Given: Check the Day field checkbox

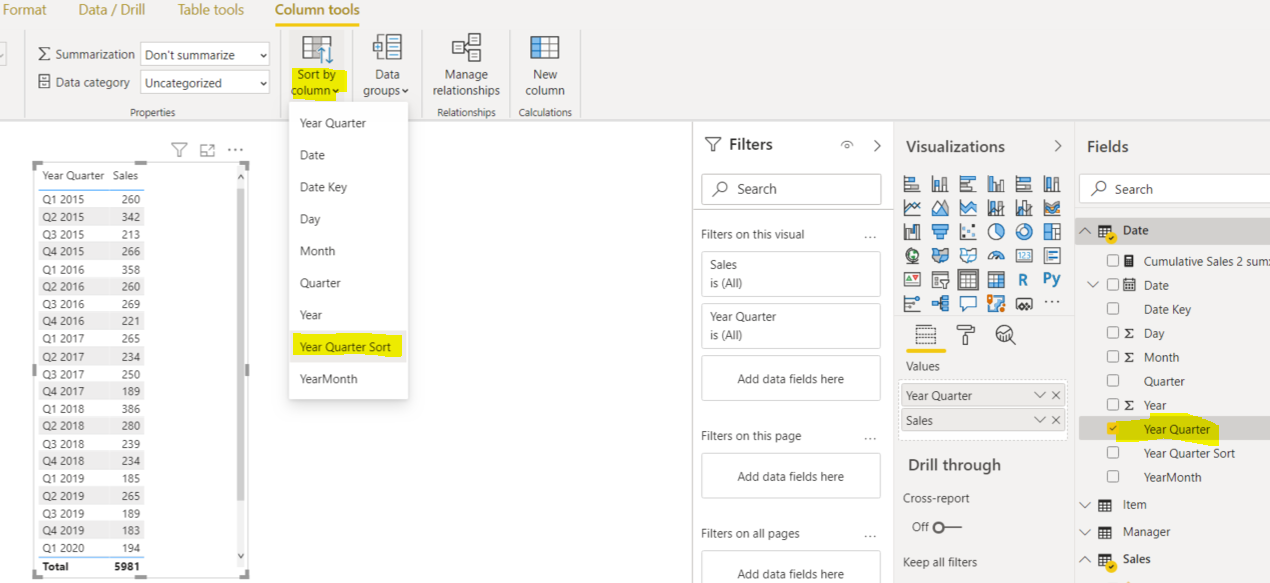Looking at the screenshot, I should 1113,333.
